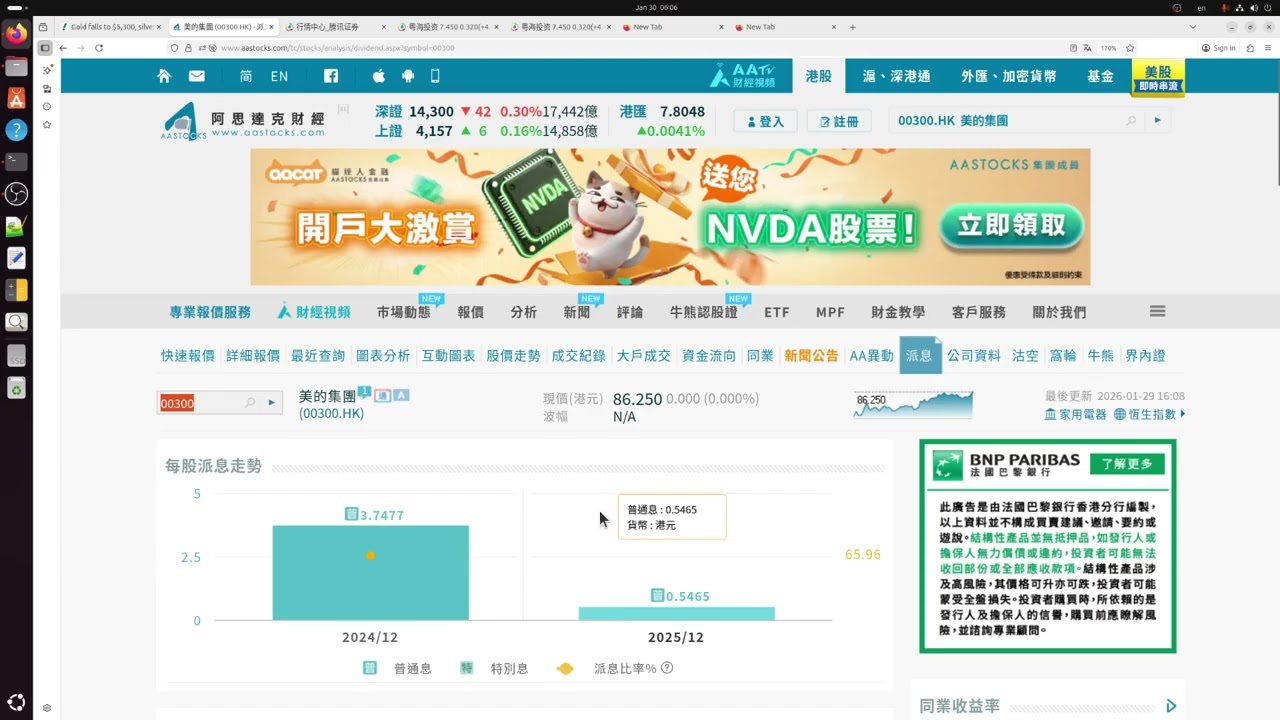Open the 詳細報價 link
The width and height of the screenshot is (1280, 720).
253,355
